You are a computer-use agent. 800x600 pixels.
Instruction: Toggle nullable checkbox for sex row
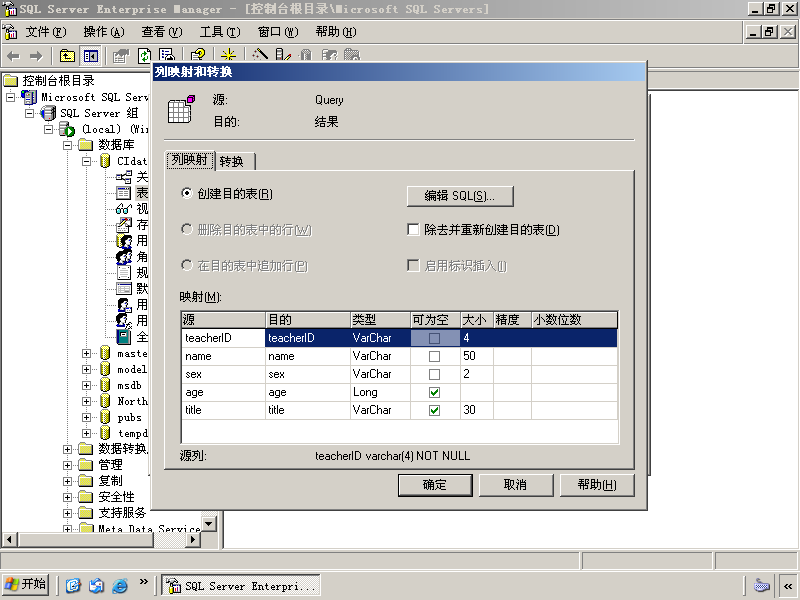(434, 374)
